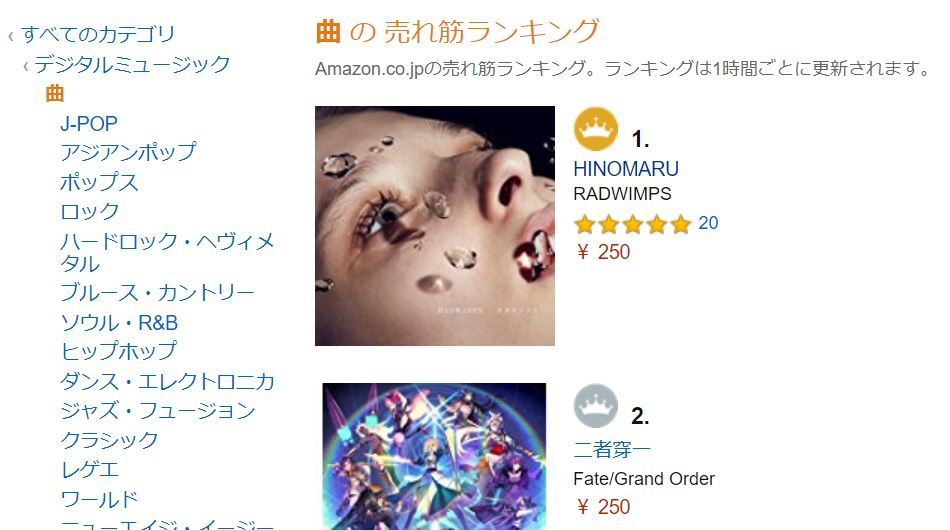Select the ロック category
This screenshot has width=950, height=530.
pos(90,211)
